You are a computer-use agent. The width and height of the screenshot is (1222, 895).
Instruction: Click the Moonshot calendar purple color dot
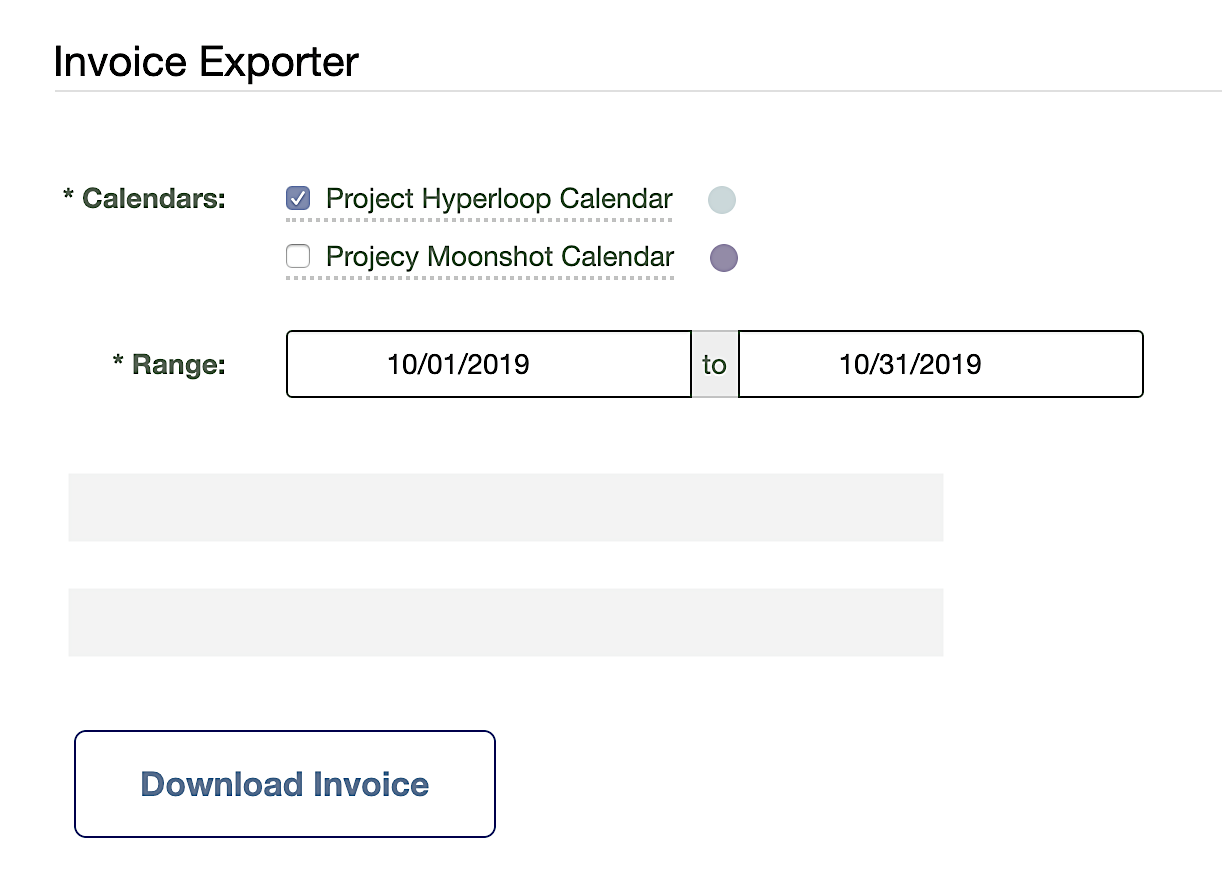724,258
